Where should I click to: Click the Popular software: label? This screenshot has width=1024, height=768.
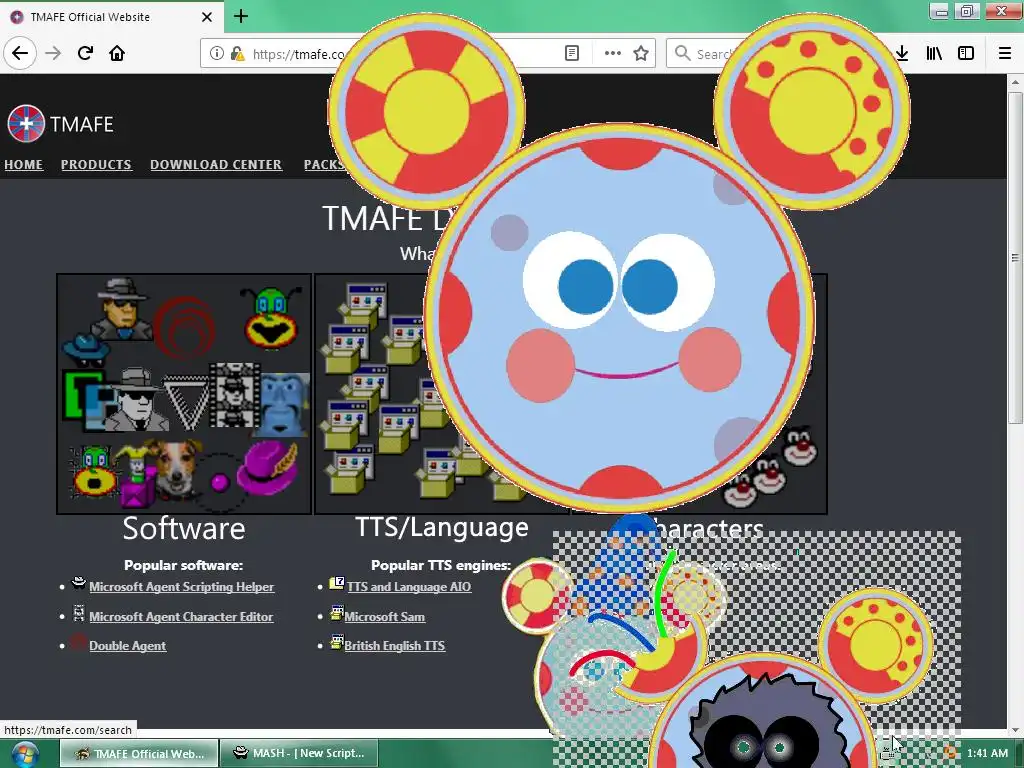pos(184,565)
